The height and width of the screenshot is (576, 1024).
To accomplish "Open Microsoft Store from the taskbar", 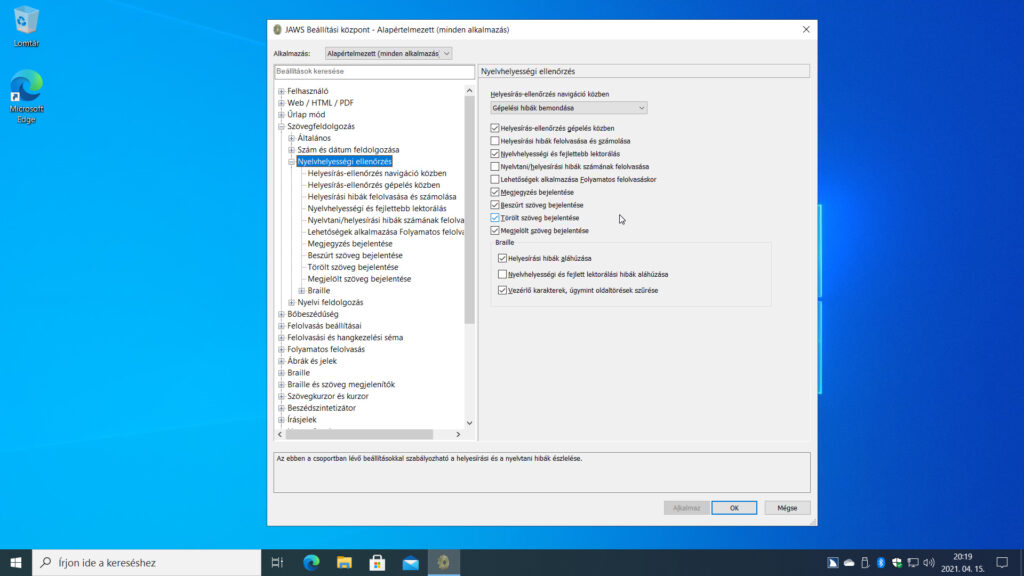I will [377, 562].
